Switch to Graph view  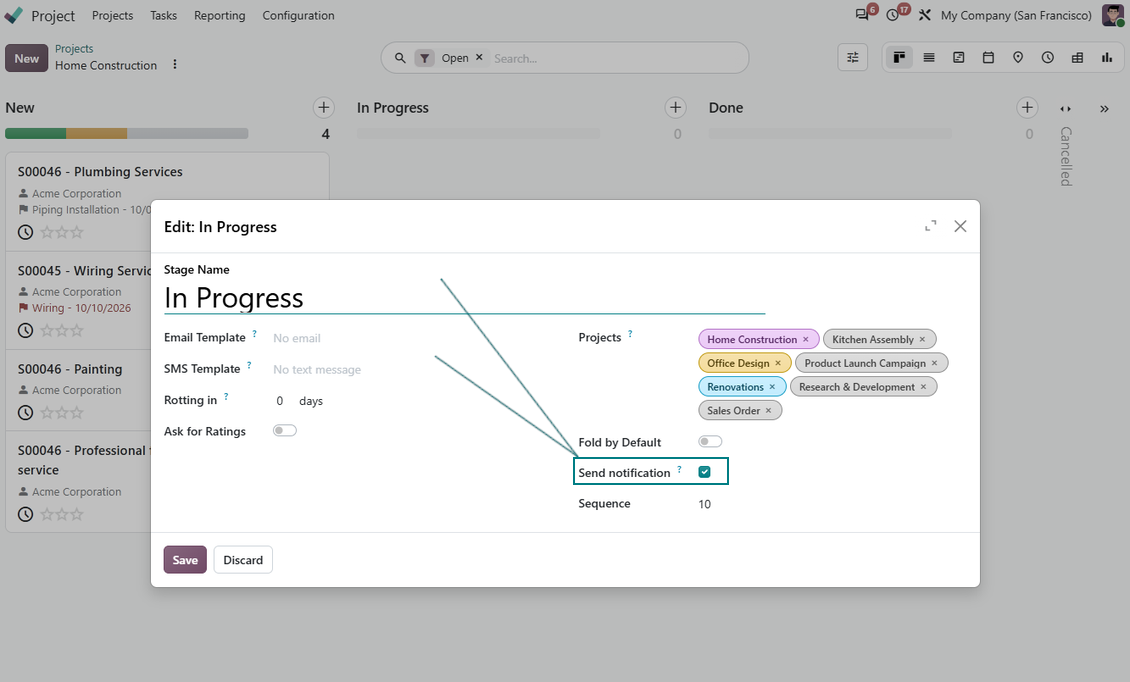tap(1107, 58)
